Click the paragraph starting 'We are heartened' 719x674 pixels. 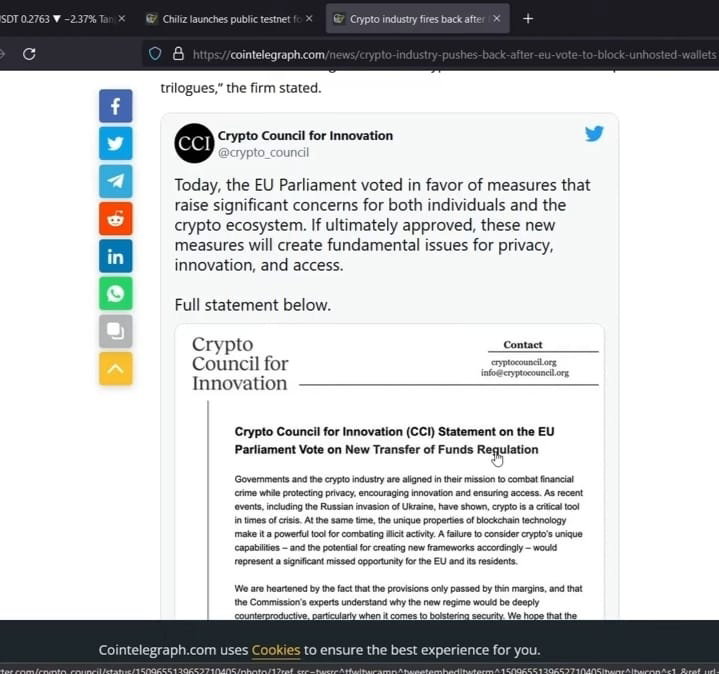coord(409,602)
